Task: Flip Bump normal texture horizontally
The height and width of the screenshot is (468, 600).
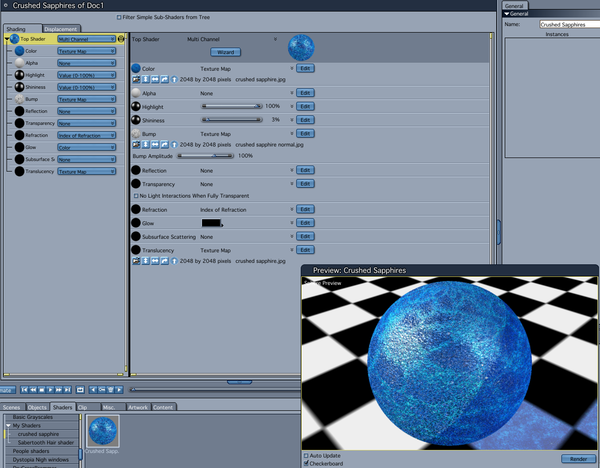Action: (x=155, y=145)
